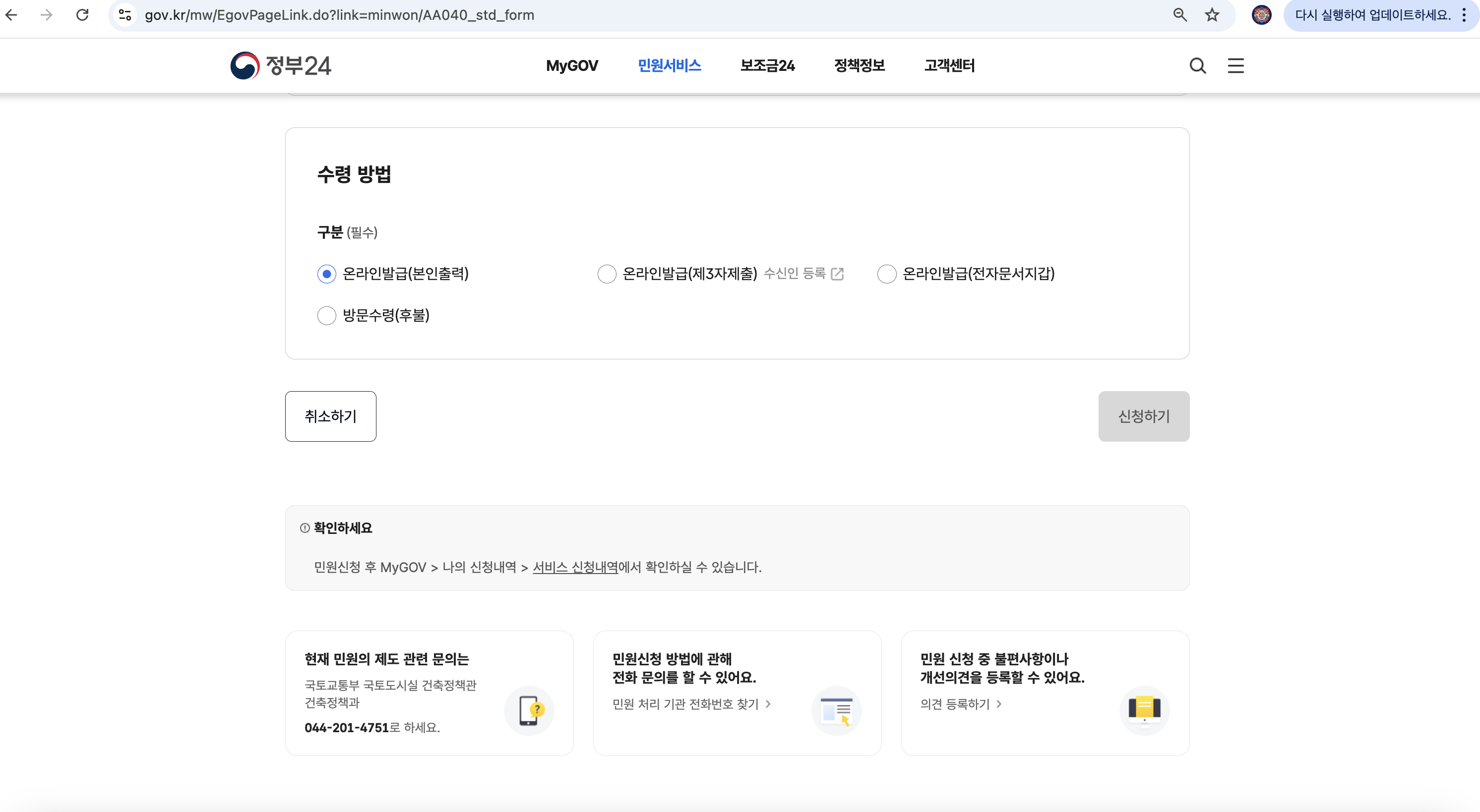Click the 정부24 logo
1480x812 pixels.
pyautogui.click(x=280, y=65)
